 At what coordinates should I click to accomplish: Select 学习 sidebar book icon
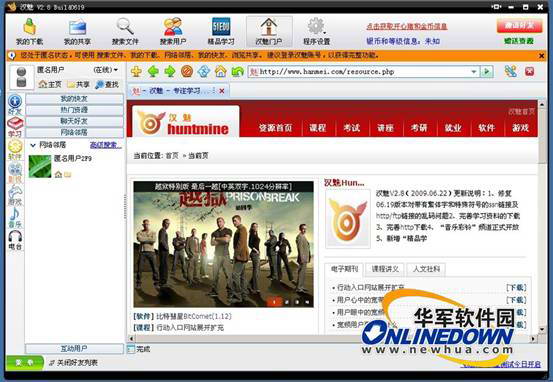15,127
